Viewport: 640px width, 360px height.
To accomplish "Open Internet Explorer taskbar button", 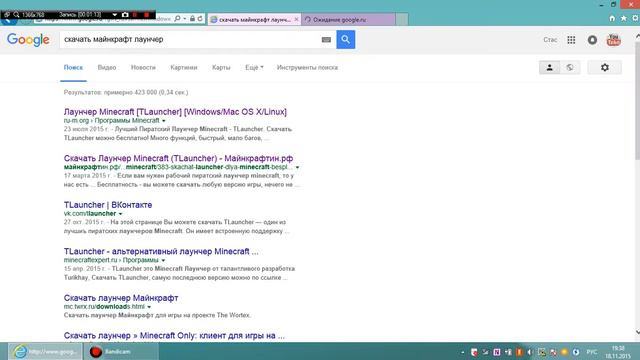I will click(x=45, y=351).
